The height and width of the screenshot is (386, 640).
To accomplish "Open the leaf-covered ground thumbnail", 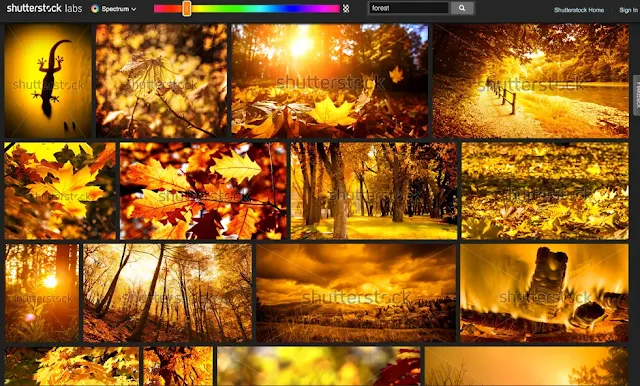I will coord(545,191).
